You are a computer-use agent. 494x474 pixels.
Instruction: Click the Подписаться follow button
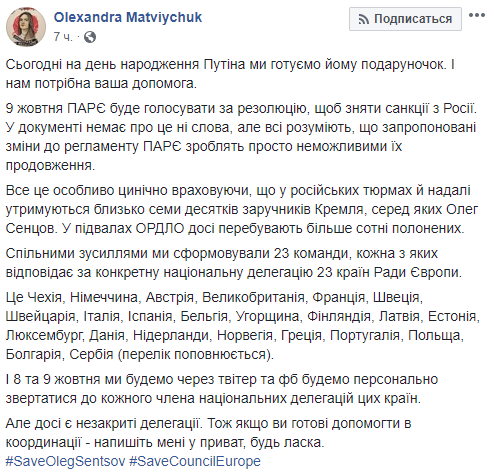[405, 19]
